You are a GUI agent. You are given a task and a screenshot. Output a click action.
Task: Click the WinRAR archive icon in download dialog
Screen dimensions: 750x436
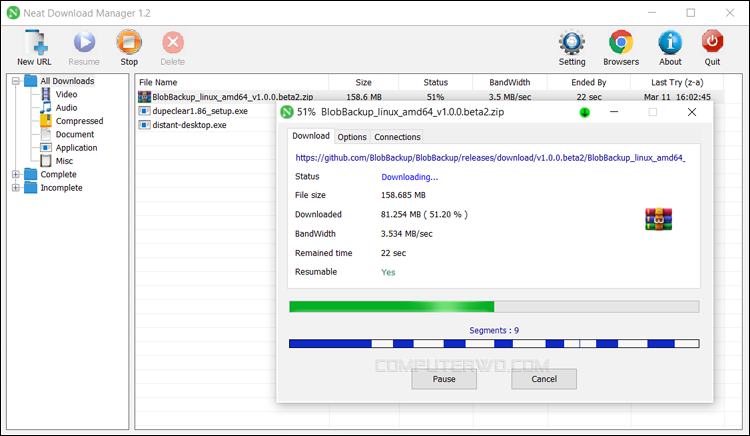pos(659,219)
